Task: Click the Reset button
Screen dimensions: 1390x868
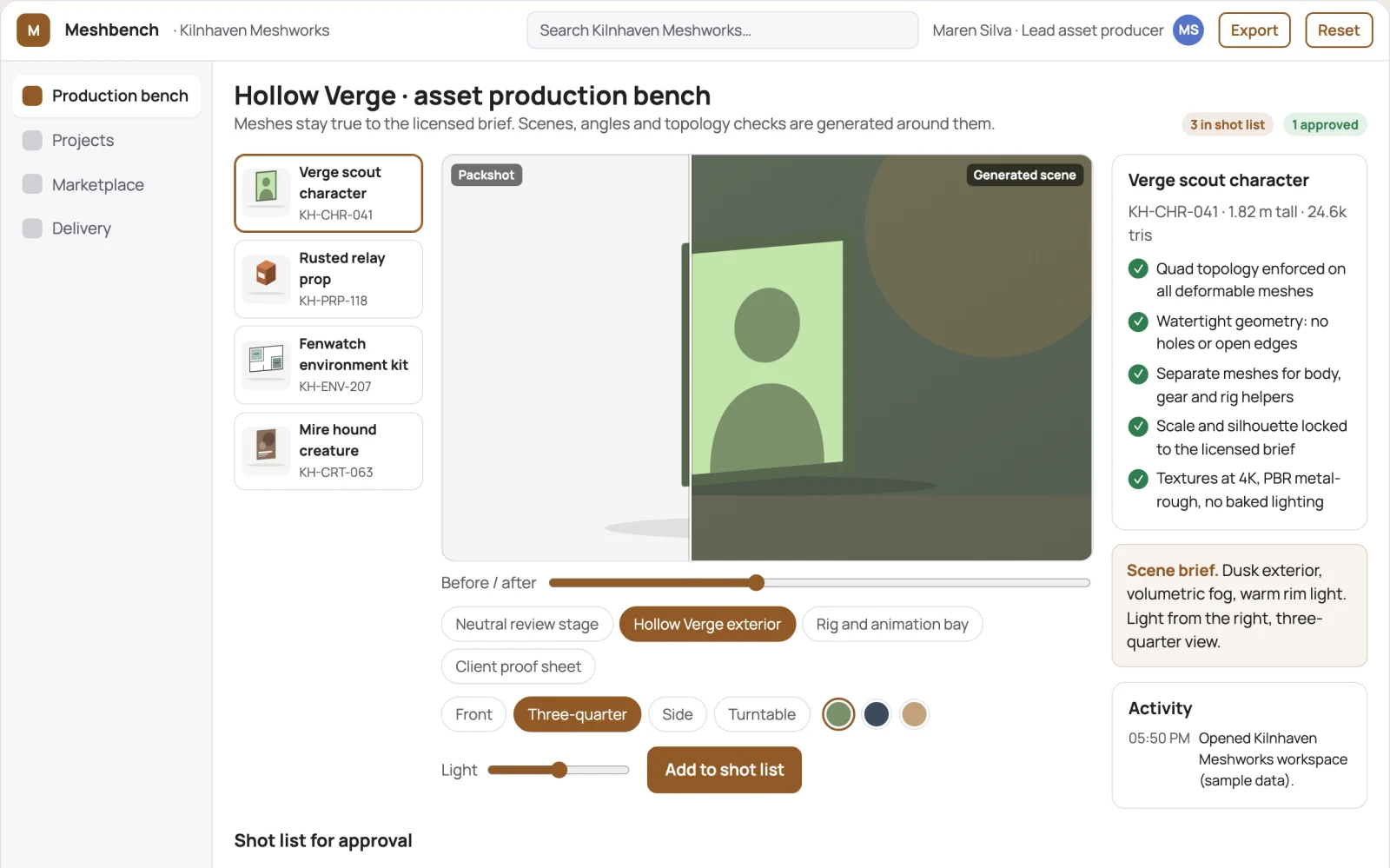Action: coord(1339,30)
